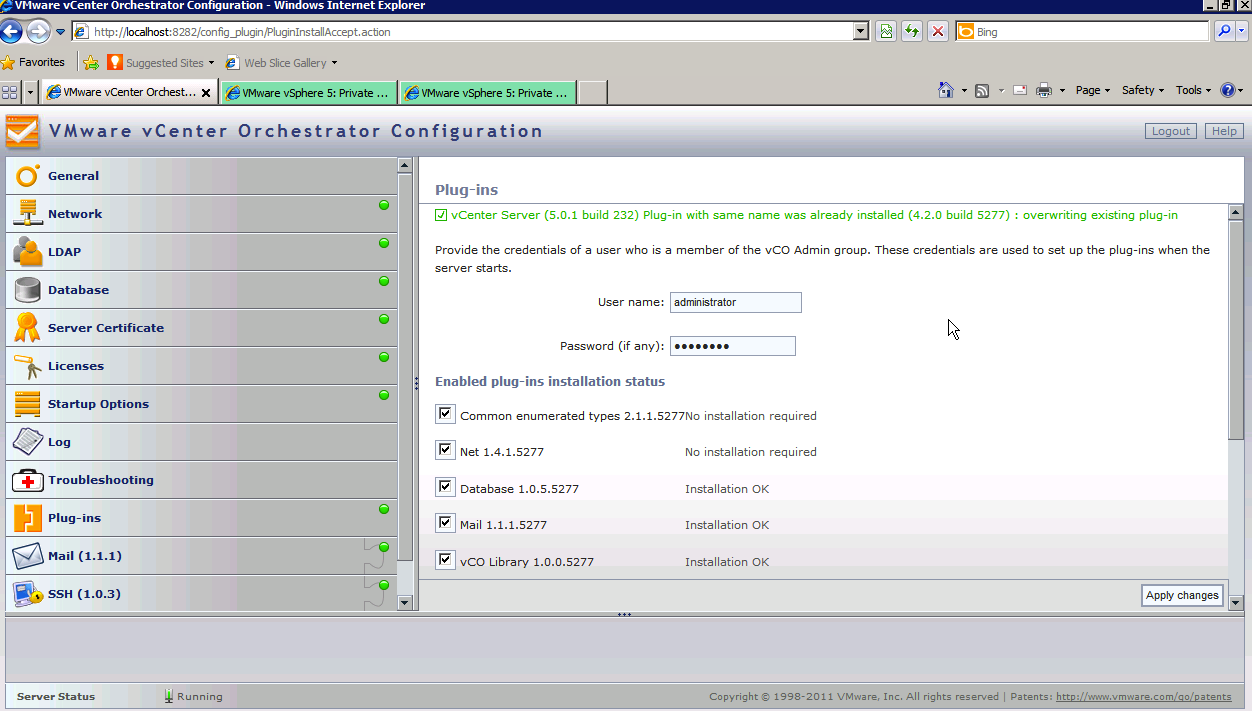Click the Bing search magnifier button
The height and width of the screenshot is (711, 1252).
click(x=1225, y=32)
